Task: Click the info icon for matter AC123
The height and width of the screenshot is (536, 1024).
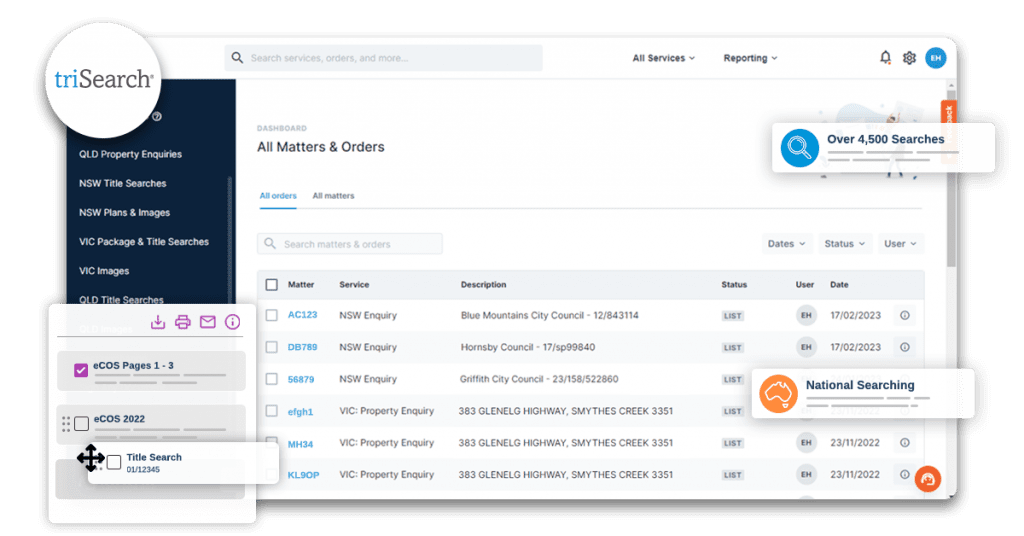Action: [905, 315]
